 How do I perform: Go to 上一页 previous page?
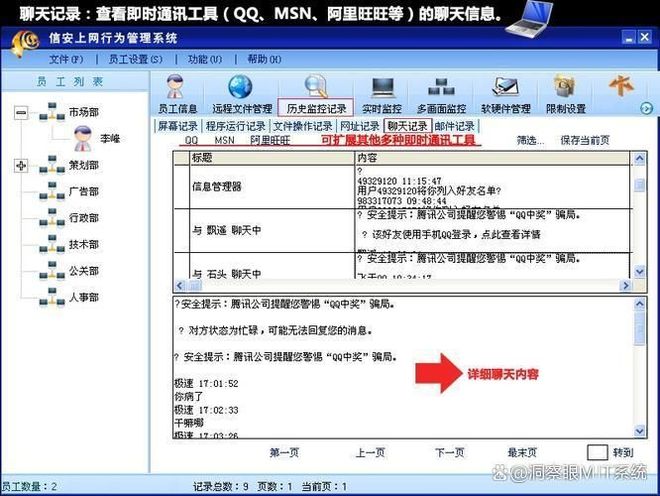(x=370, y=453)
